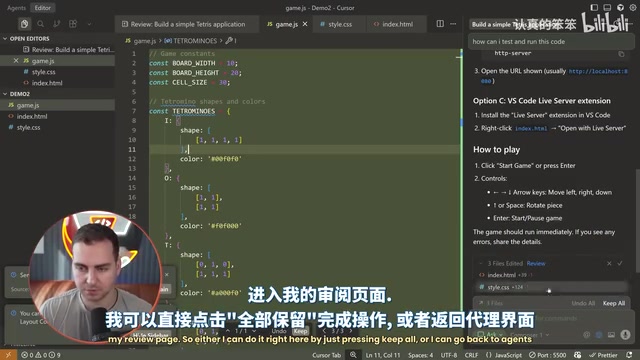Click Cursor Tab in the status bar
Viewport: 640px width, 360px height.
coord(327,355)
